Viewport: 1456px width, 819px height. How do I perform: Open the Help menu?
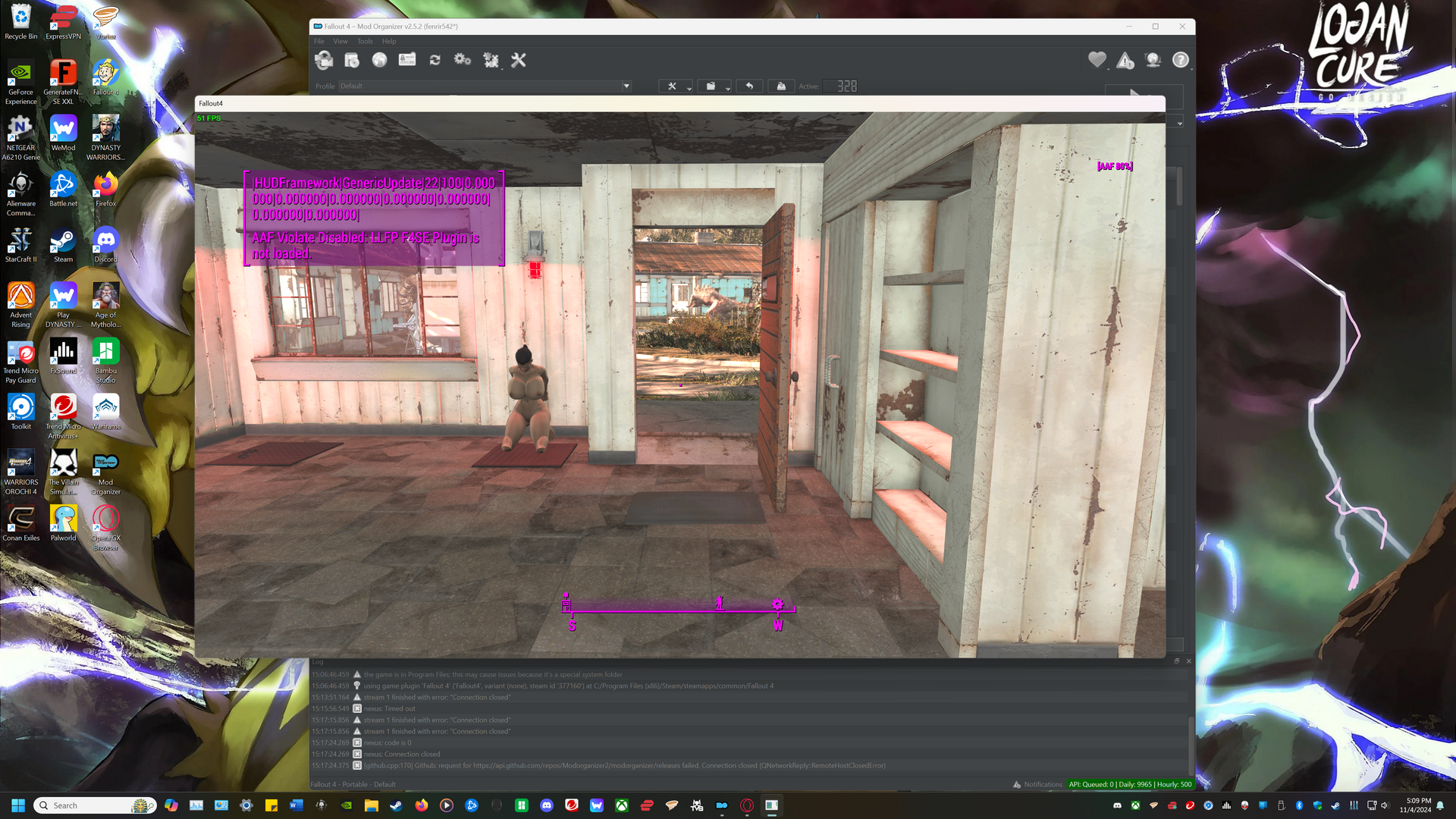[x=389, y=42]
